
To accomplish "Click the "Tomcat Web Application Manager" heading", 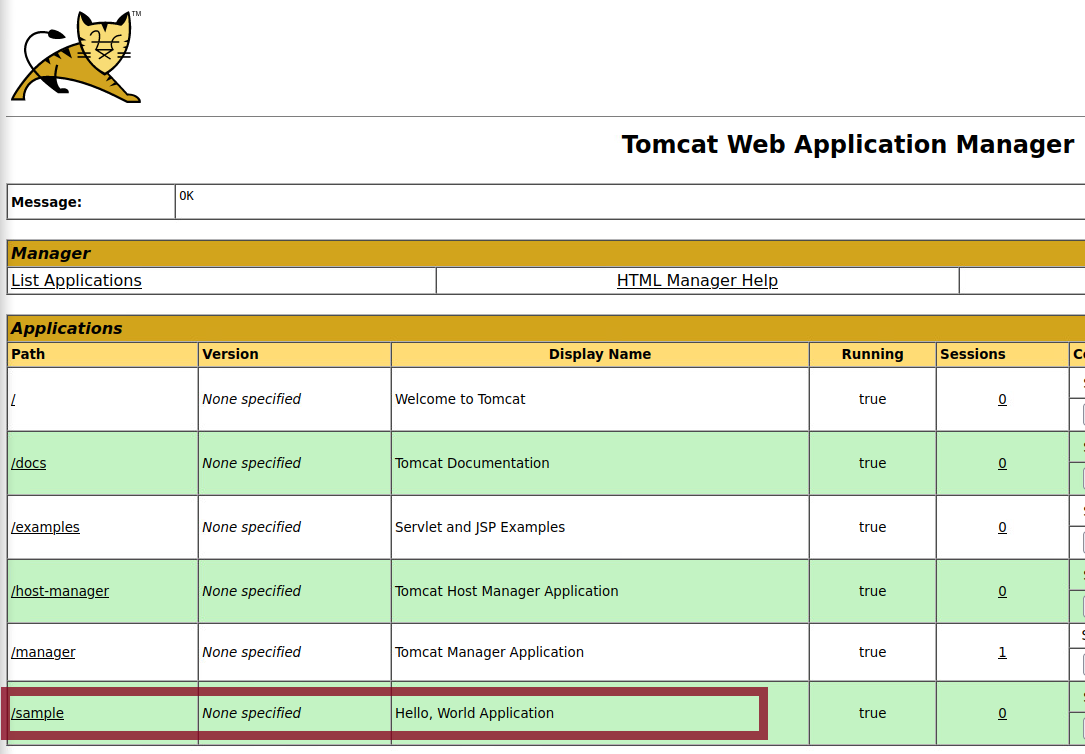I will (x=848, y=145).
